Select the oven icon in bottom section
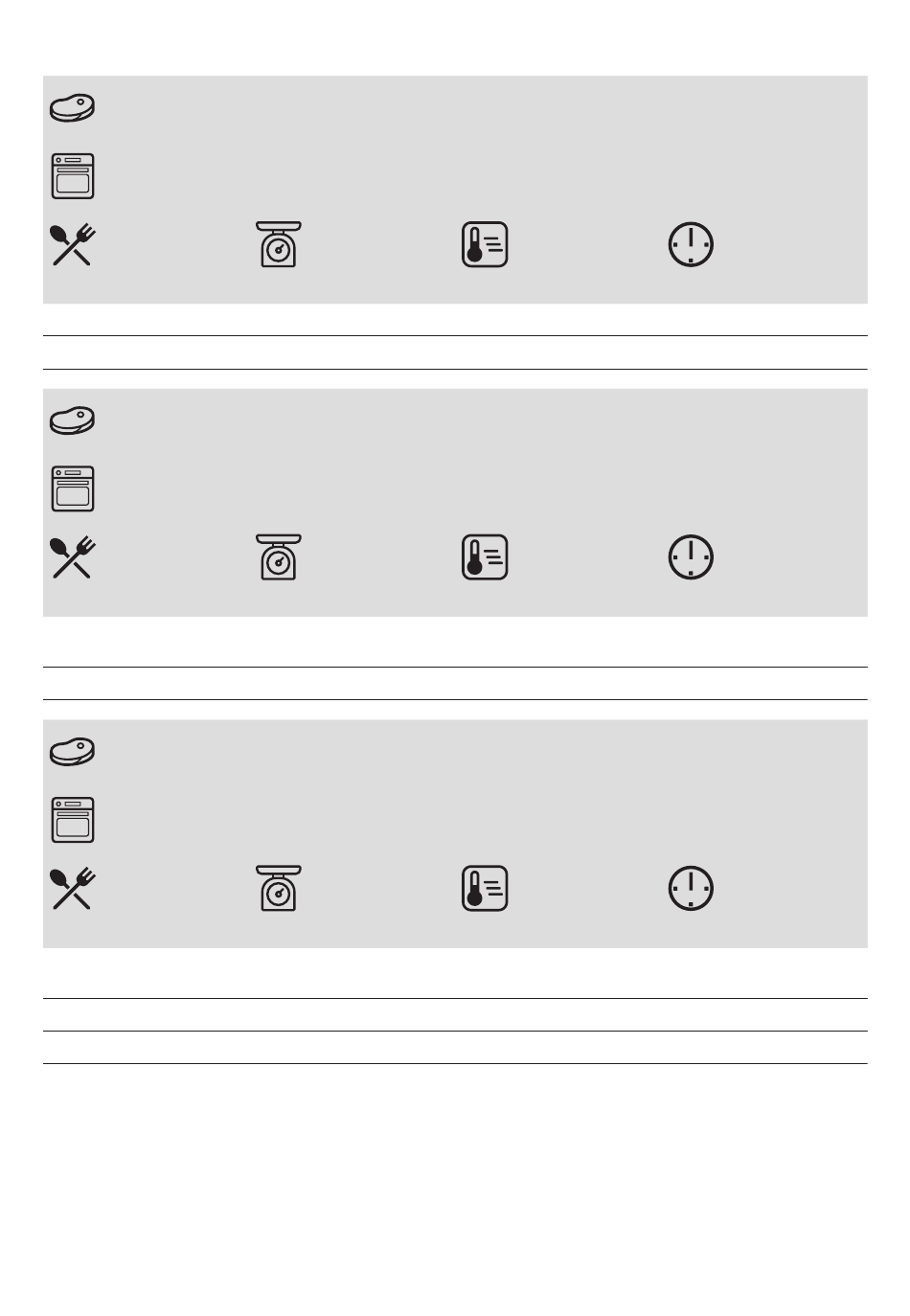The image size is (910, 1316). click(x=73, y=820)
